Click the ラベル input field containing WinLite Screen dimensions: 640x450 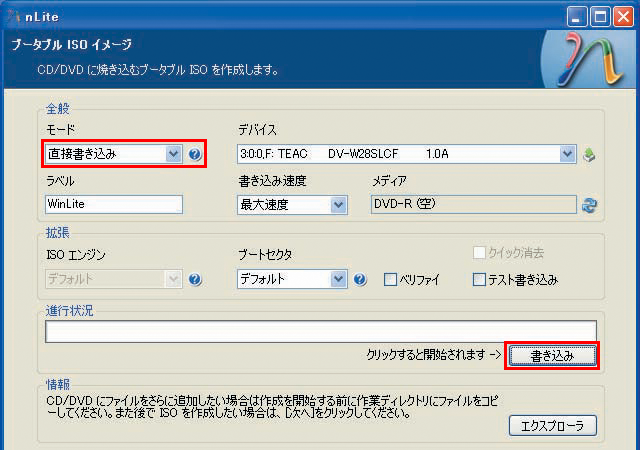pos(114,204)
